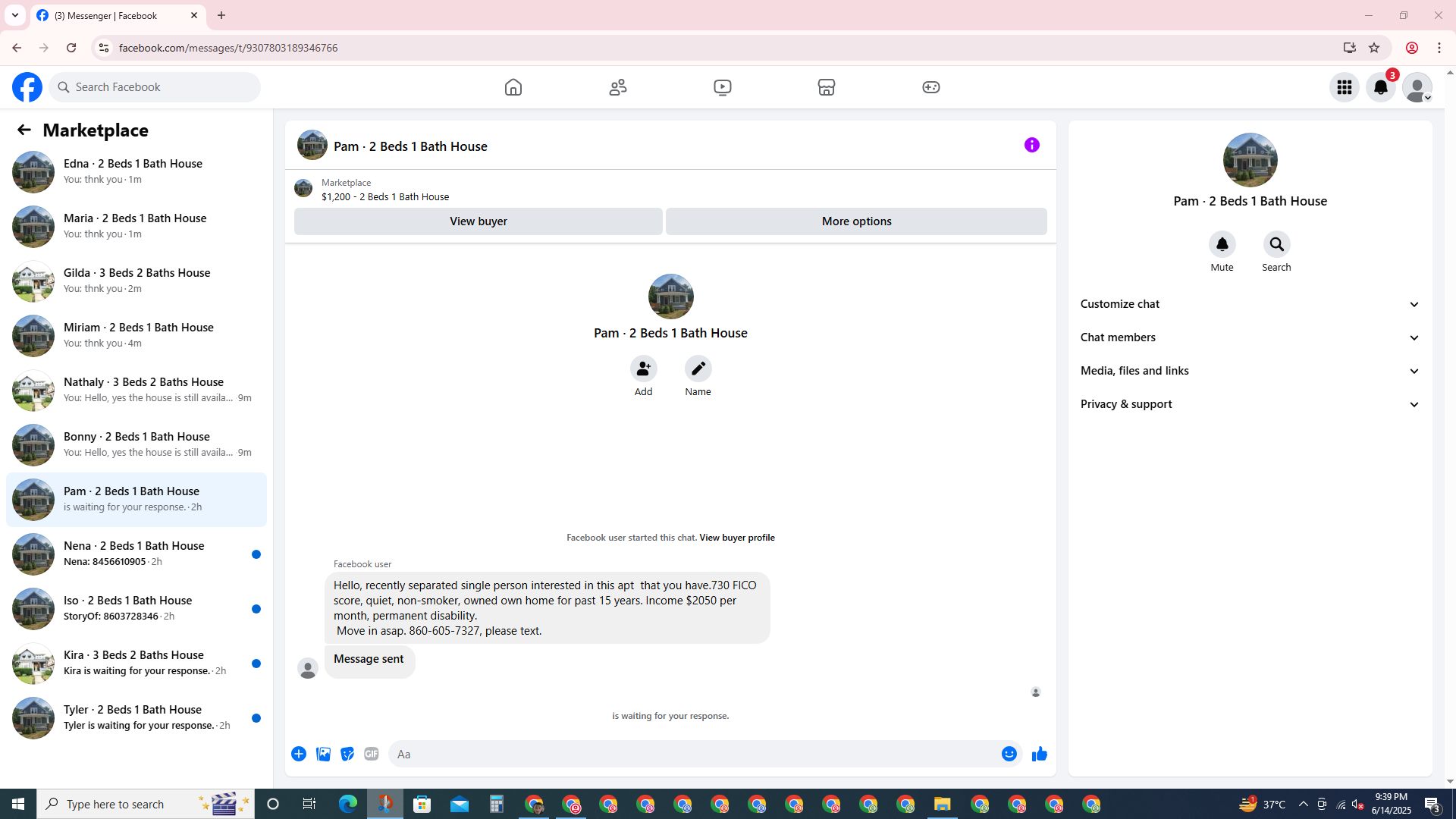The image size is (1456, 819).
Task: Open the conversation information icon
Action: pos(1032,145)
